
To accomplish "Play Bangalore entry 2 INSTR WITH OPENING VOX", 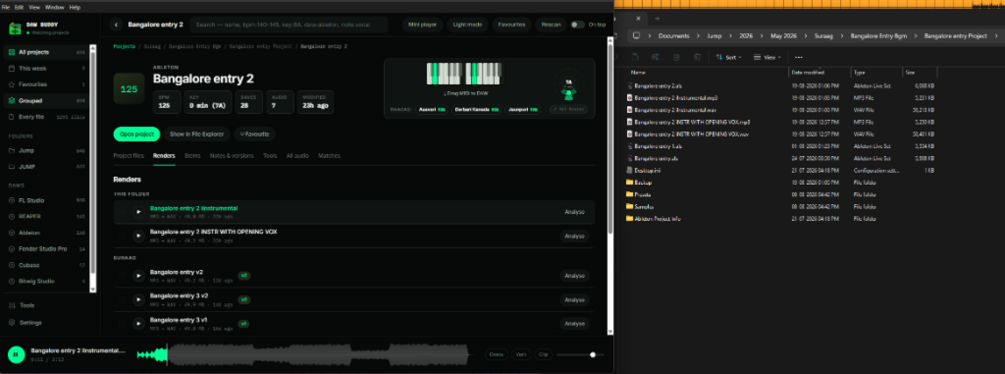I will (x=138, y=236).
